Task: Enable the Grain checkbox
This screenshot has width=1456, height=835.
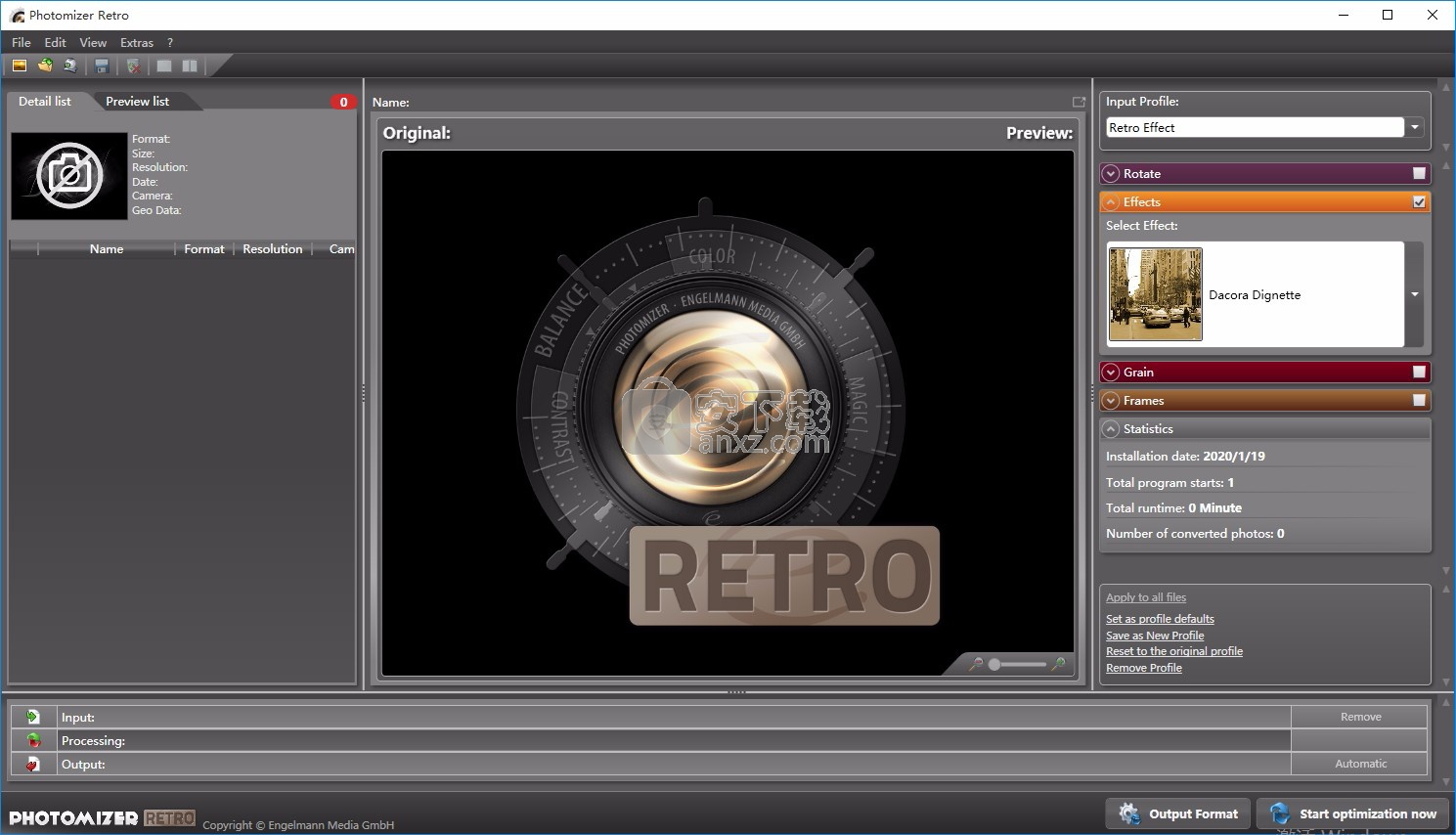Action: point(1419,372)
